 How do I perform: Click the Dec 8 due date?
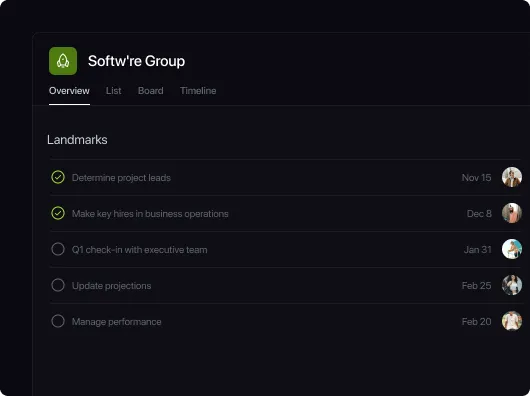[x=479, y=214]
